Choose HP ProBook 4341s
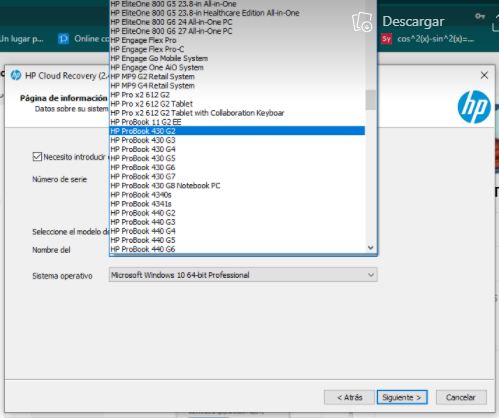Image resolution: width=499 pixels, height=418 pixels. [x=237, y=204]
